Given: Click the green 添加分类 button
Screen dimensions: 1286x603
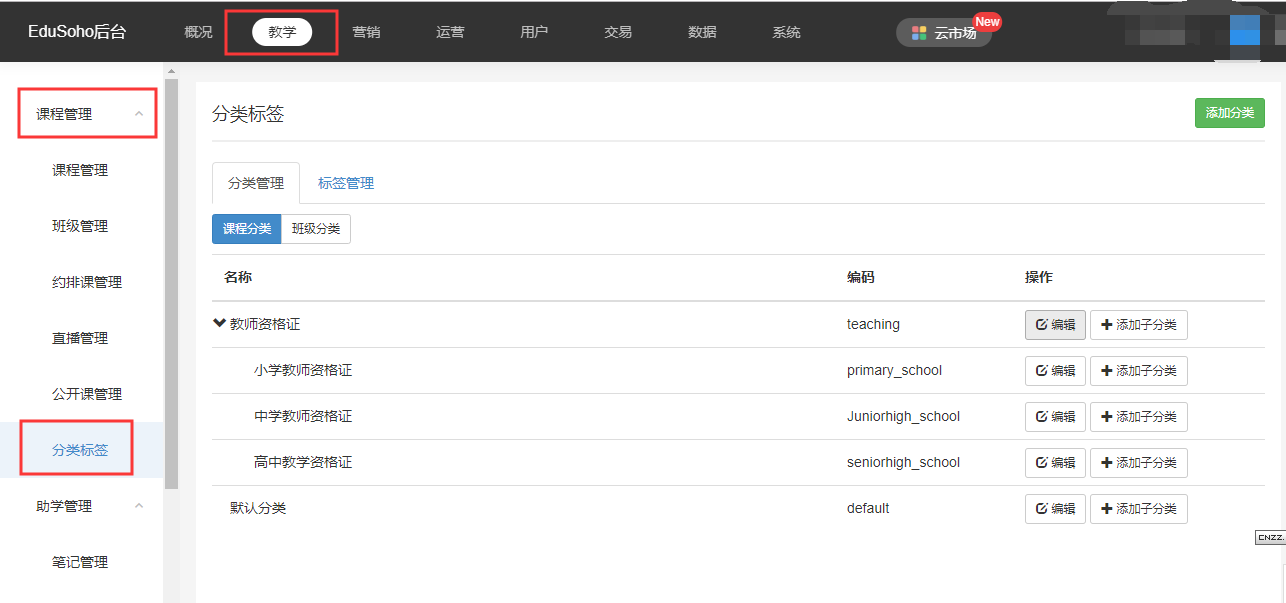Looking at the screenshot, I should tap(1229, 113).
